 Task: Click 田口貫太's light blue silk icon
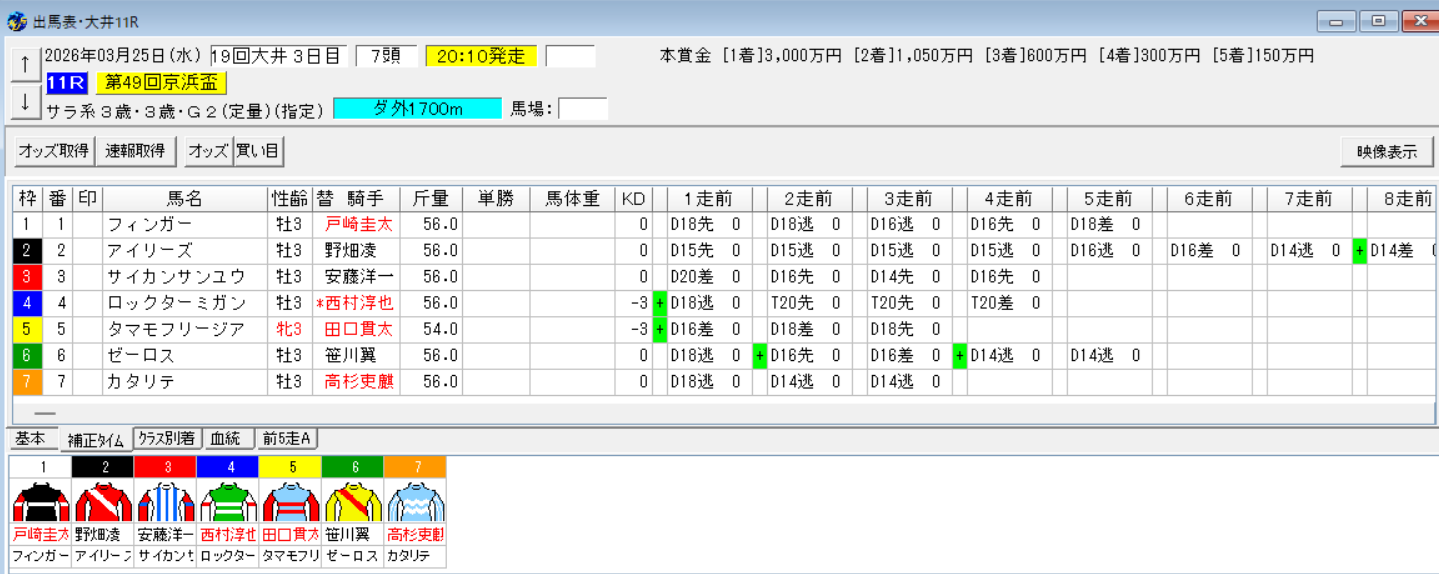click(x=289, y=501)
